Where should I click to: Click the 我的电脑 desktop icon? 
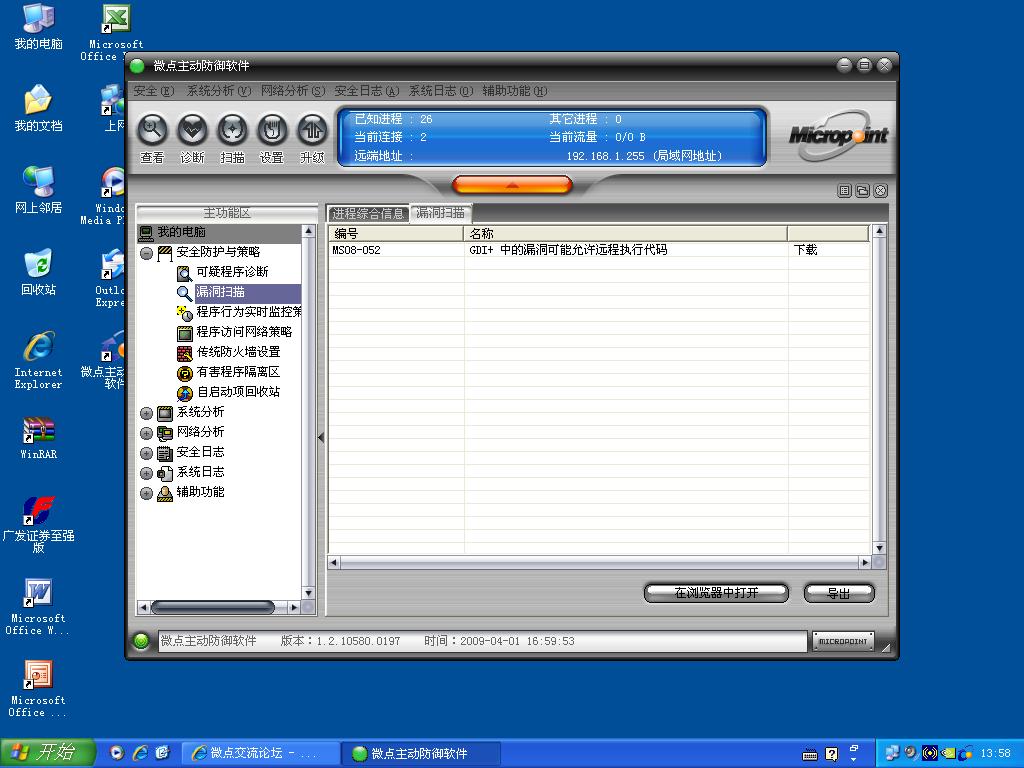click(39, 26)
